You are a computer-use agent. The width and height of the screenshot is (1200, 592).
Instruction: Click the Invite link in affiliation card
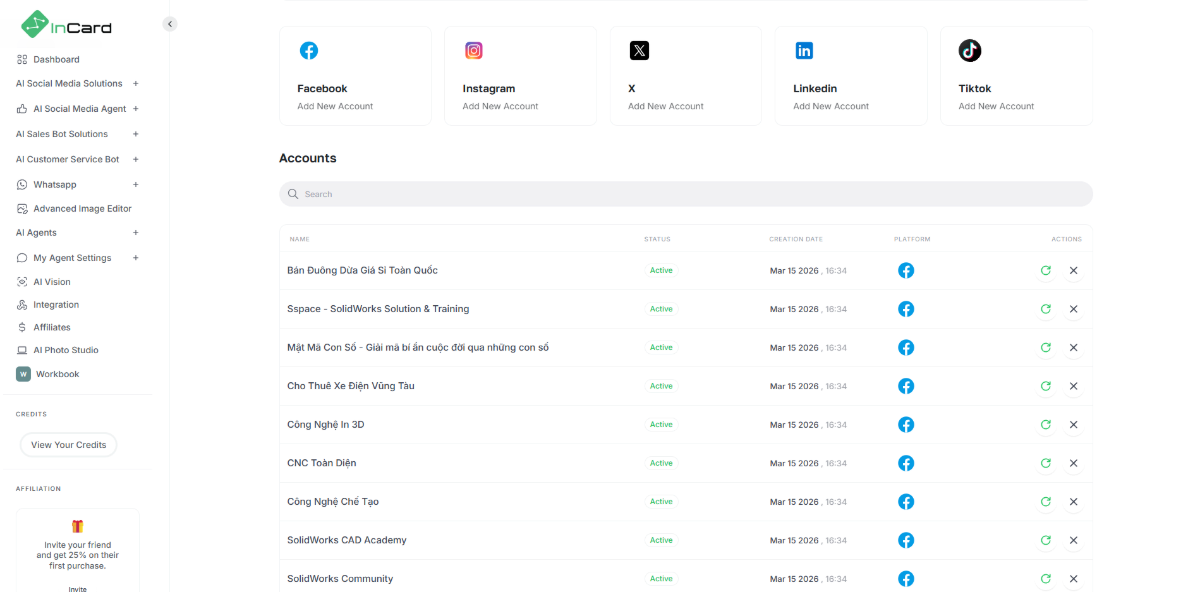click(77, 589)
